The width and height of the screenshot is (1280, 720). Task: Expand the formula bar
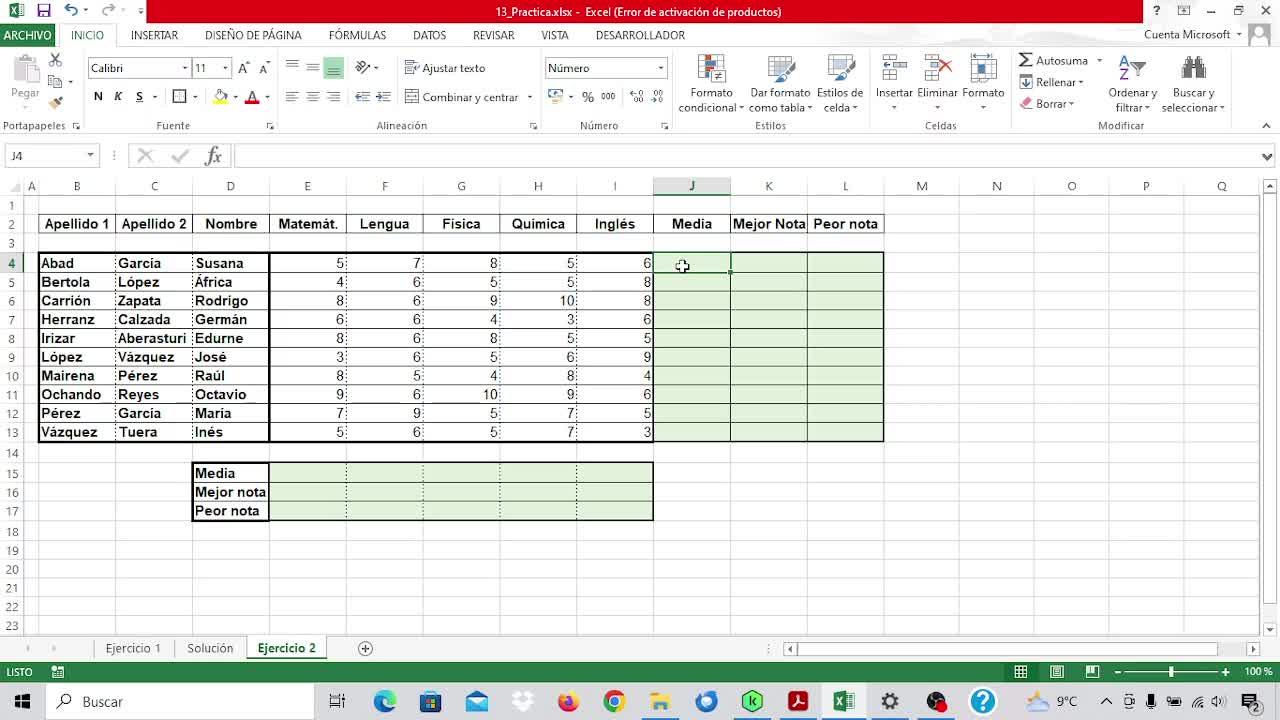[1267, 156]
